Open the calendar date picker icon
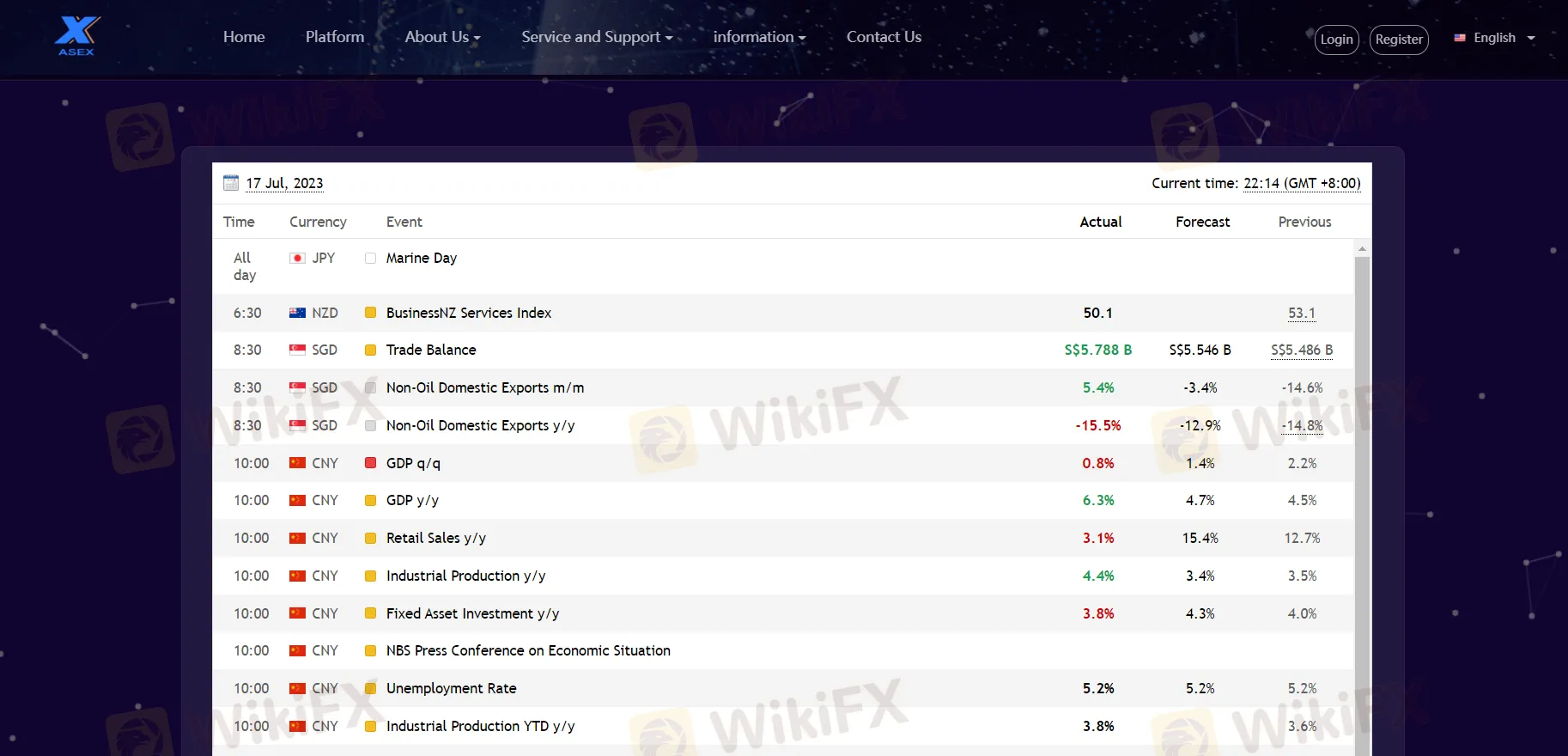Image resolution: width=1568 pixels, height=756 pixels. (231, 183)
